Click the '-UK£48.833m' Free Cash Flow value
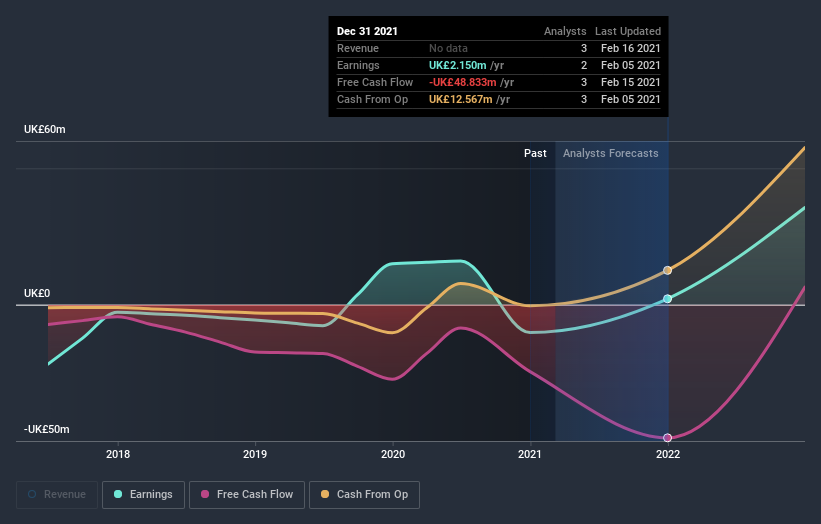The height and width of the screenshot is (524, 821). tap(462, 82)
